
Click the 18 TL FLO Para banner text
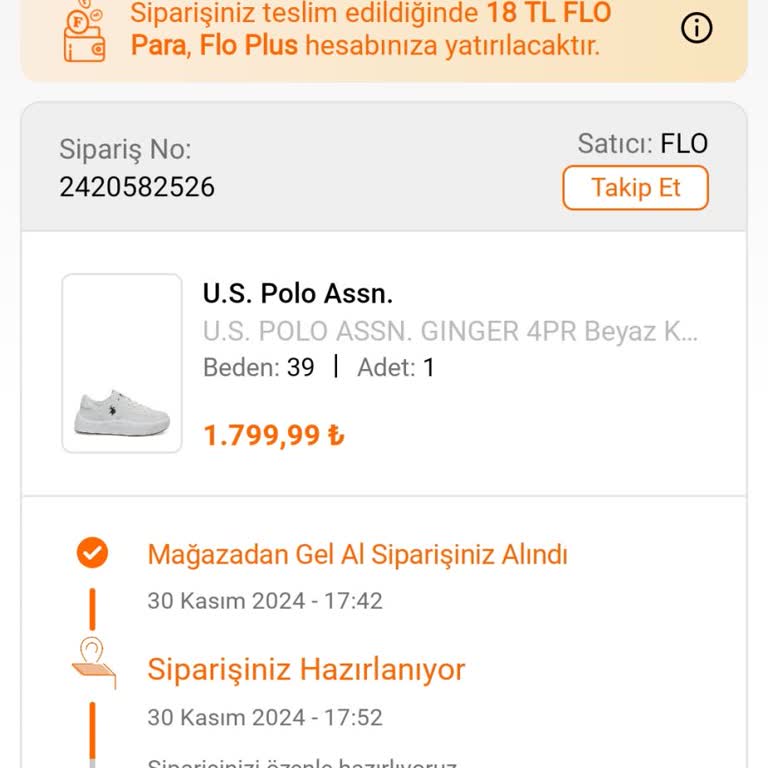pyautogui.click(x=371, y=28)
